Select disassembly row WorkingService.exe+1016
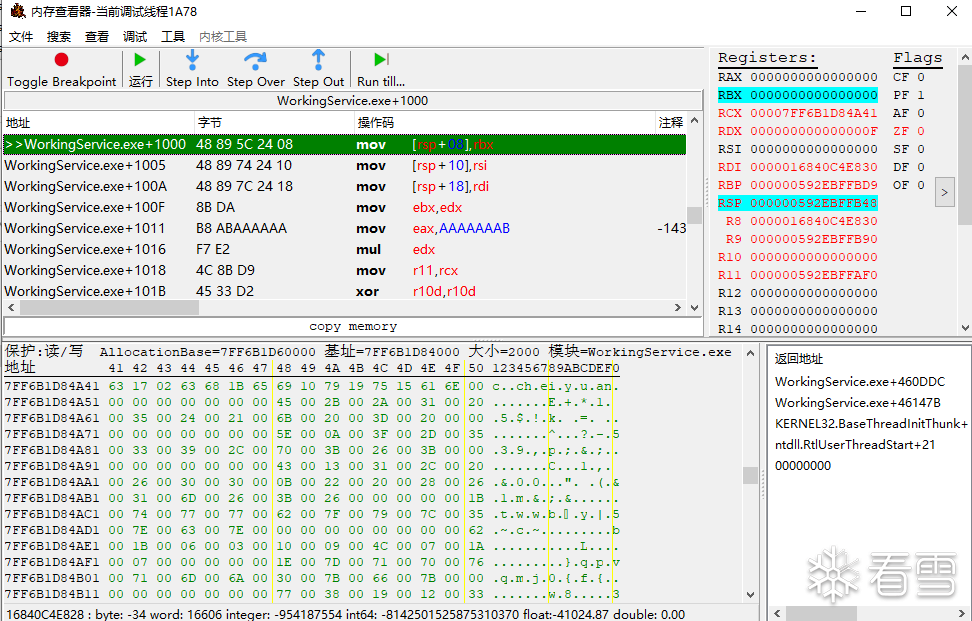 pos(345,249)
